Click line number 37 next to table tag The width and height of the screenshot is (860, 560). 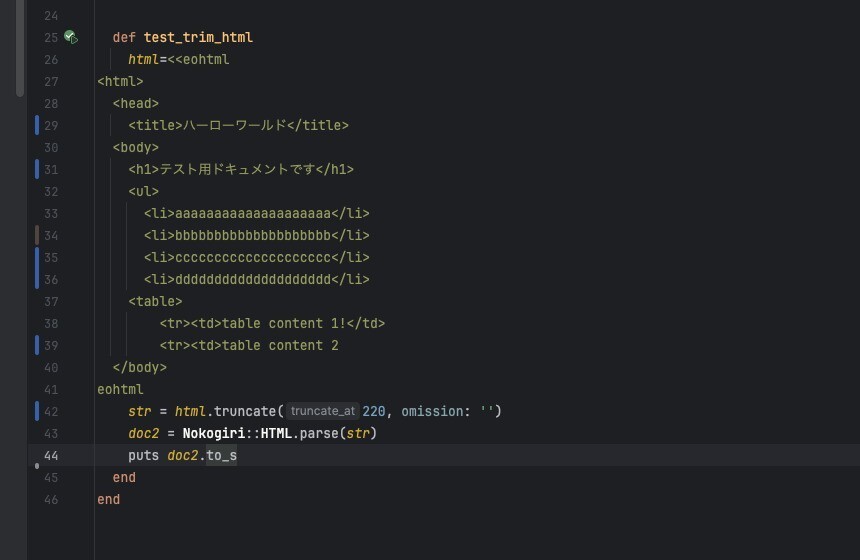coord(51,301)
